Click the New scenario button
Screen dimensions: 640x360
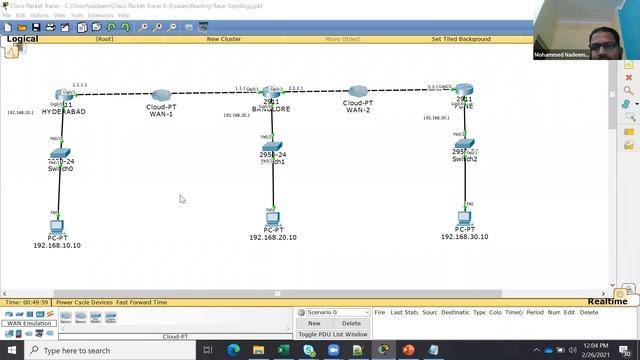point(314,323)
